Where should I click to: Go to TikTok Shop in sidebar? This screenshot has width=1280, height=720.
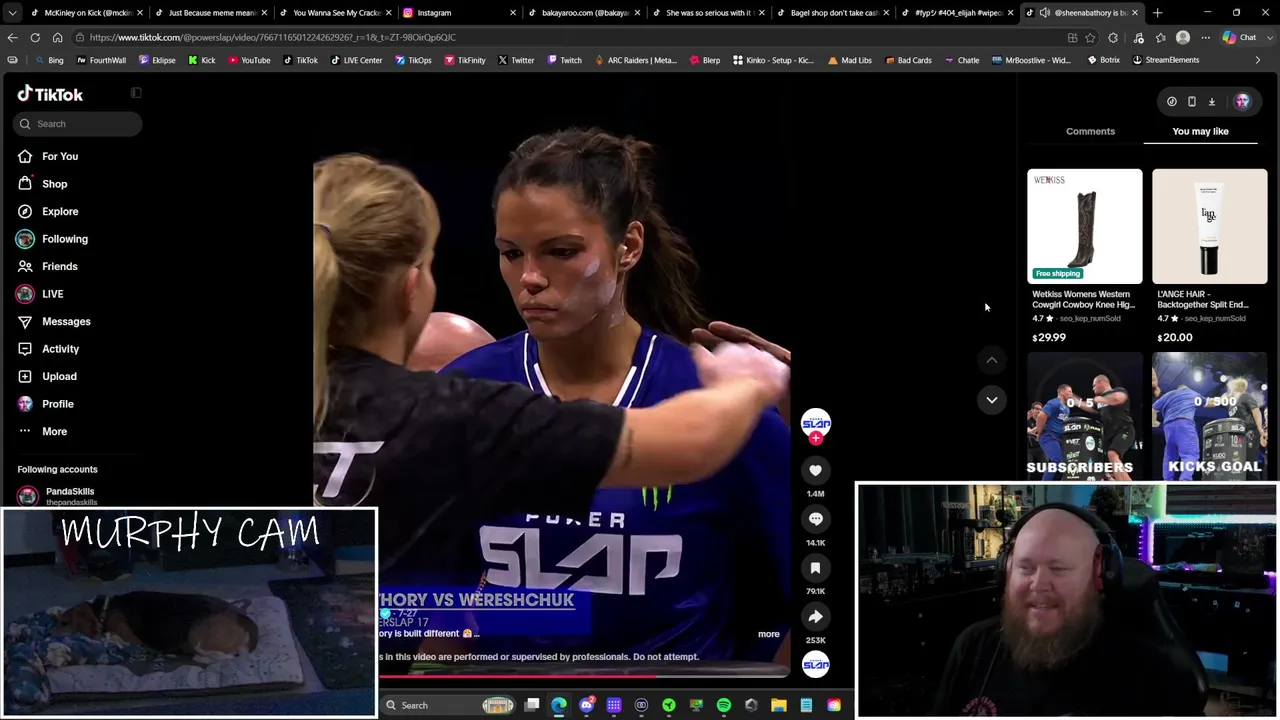[x=54, y=184]
